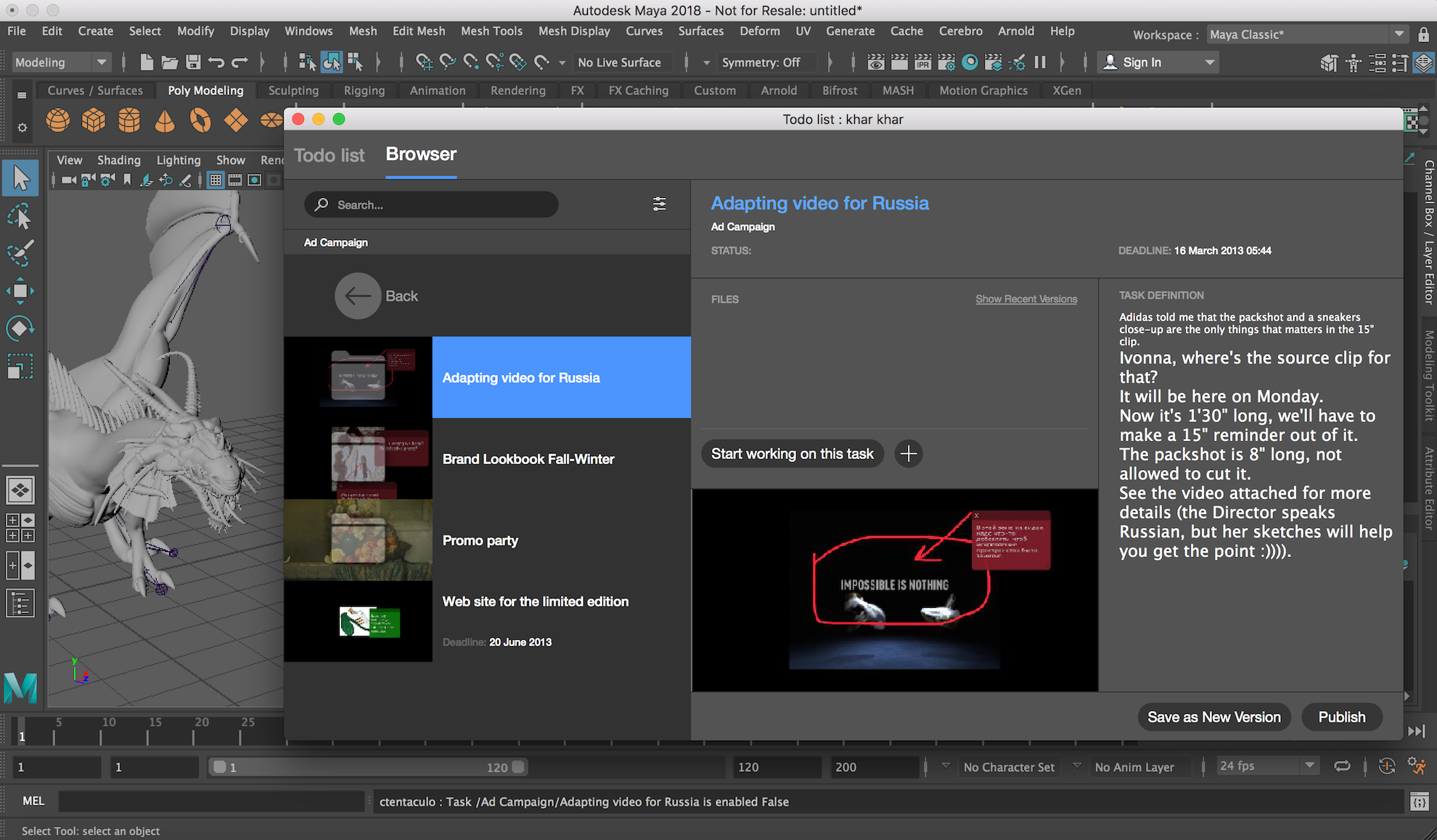This screenshot has height=840, width=1437.
Task: Click the Search field in the browser
Action: (x=431, y=205)
